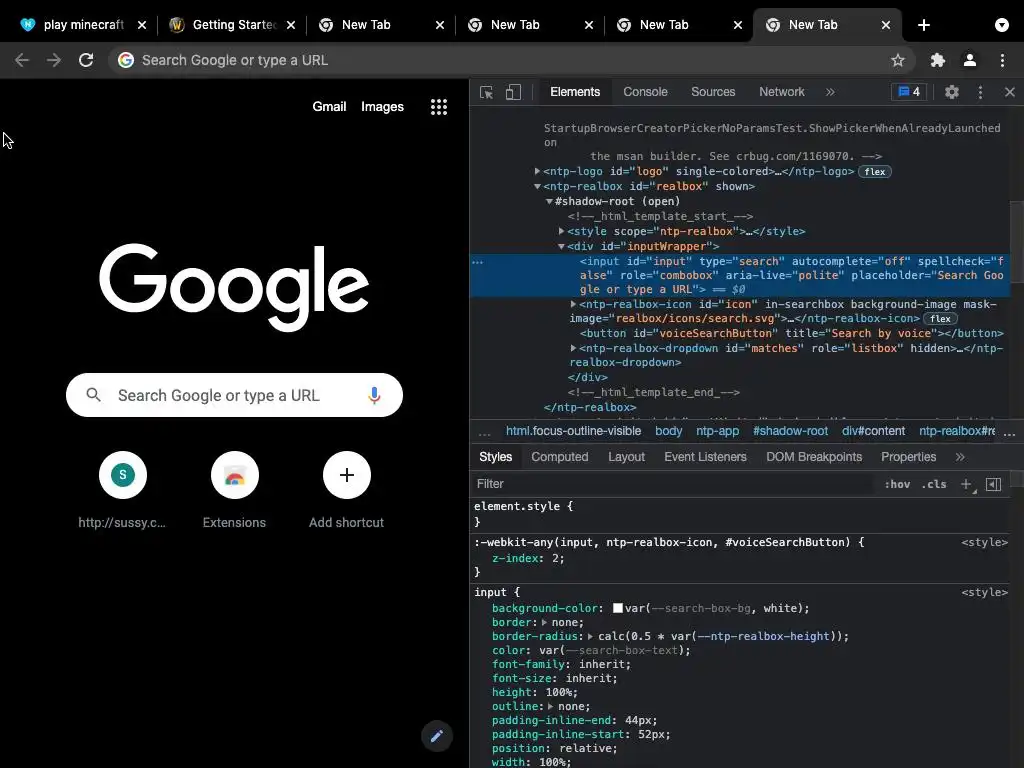This screenshot has height=768, width=1024.
Task: Select the Computed sidebar tab
Action: (x=560, y=456)
